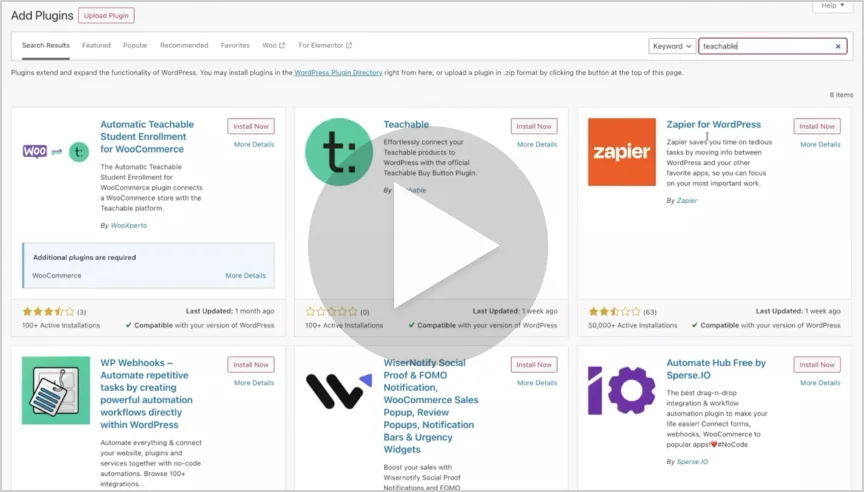Open Automatic Teachable Student Enrollment plugin title
Screen dimensions: 864x492
(x=147, y=137)
